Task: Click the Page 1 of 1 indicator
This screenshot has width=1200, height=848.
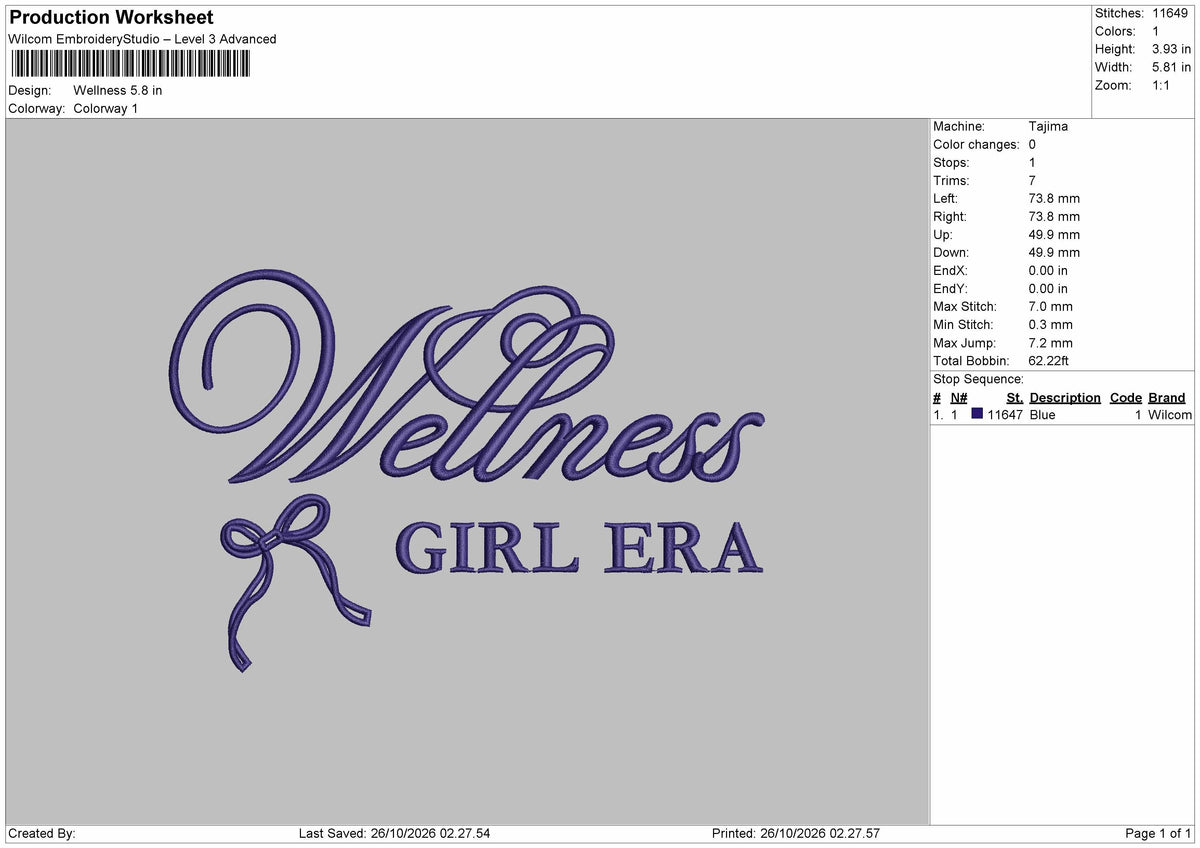Action: tap(1158, 833)
